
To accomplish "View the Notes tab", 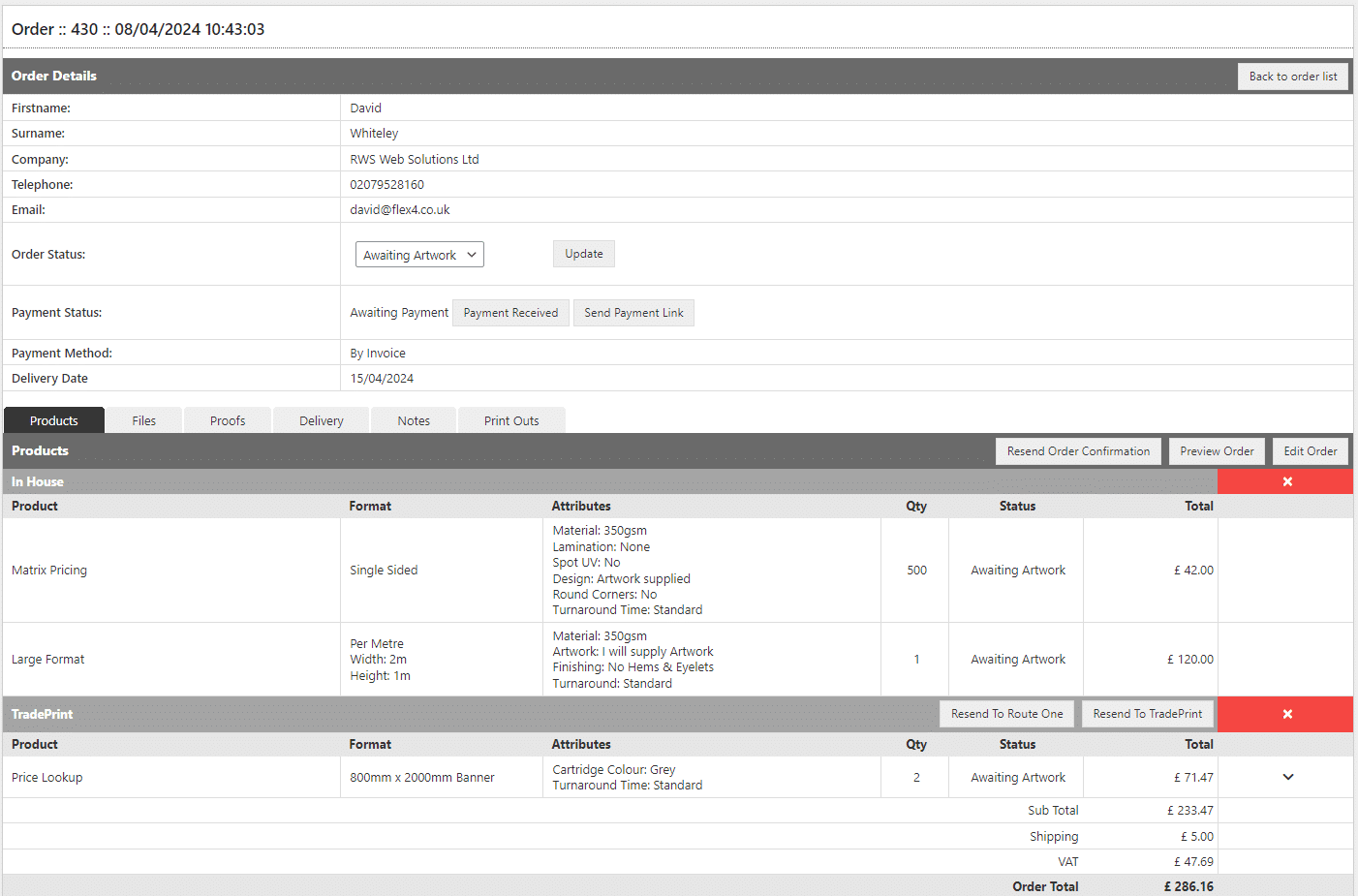I will point(414,420).
